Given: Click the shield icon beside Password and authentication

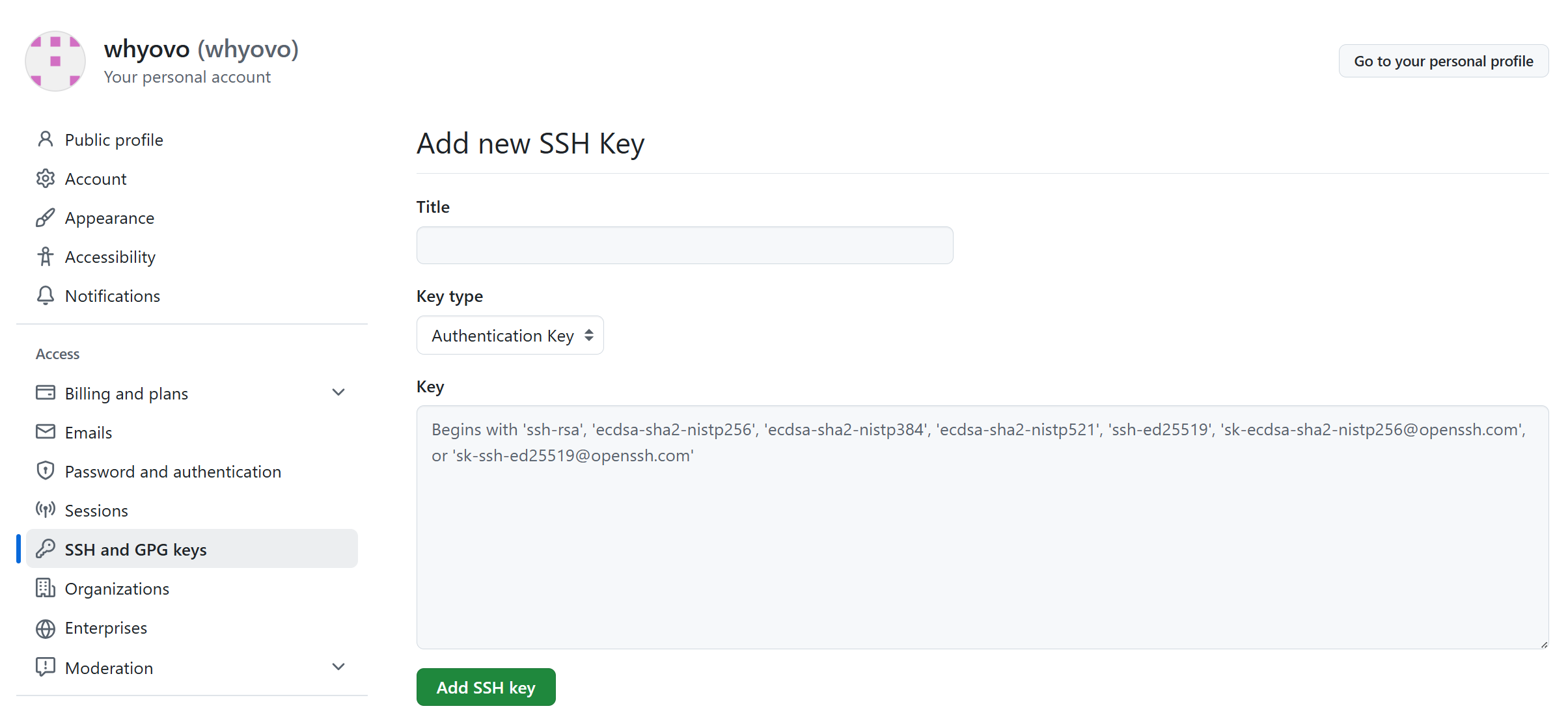Looking at the screenshot, I should 46,470.
